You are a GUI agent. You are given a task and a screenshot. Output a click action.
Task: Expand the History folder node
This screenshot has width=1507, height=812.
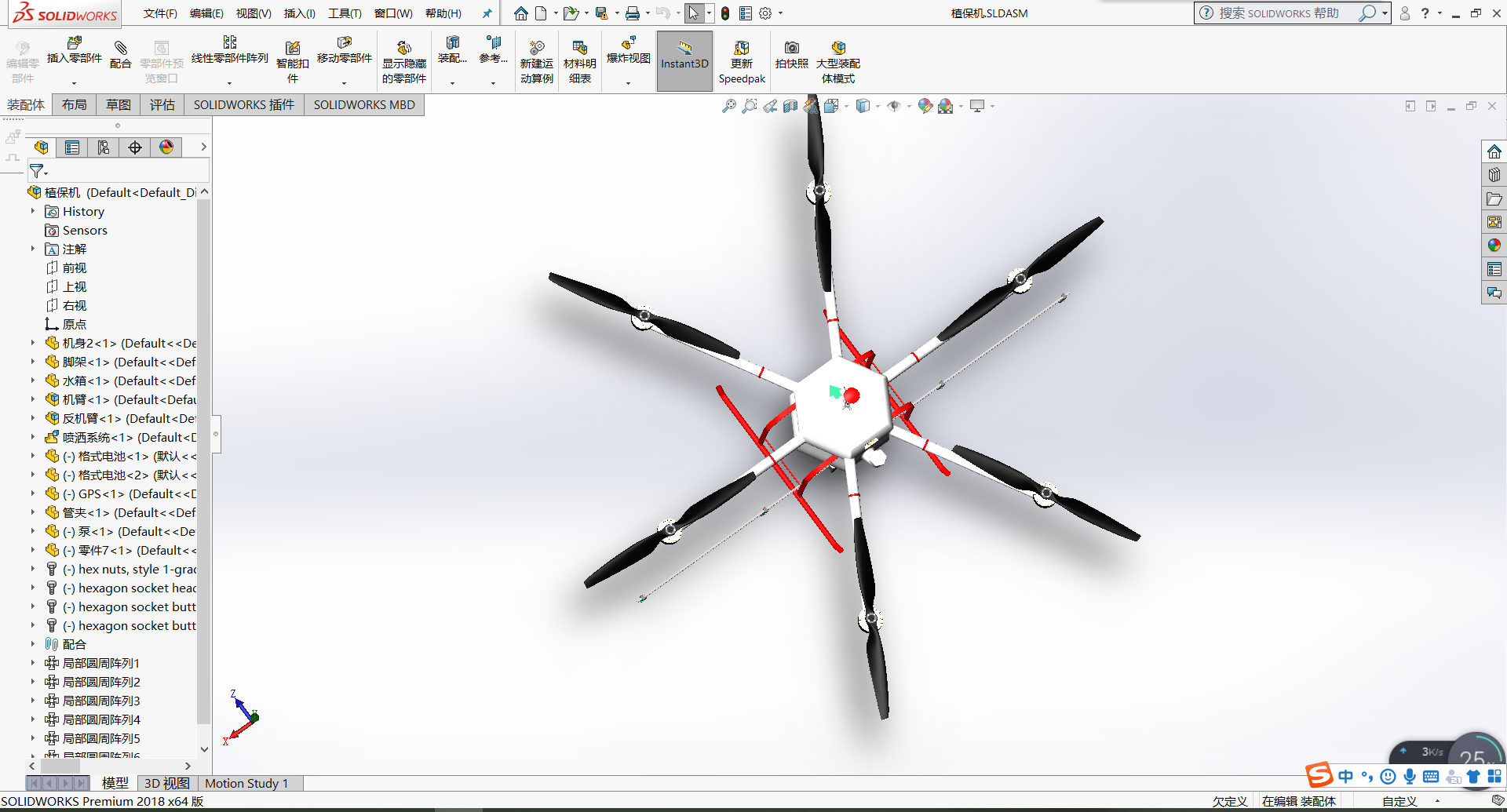point(32,211)
